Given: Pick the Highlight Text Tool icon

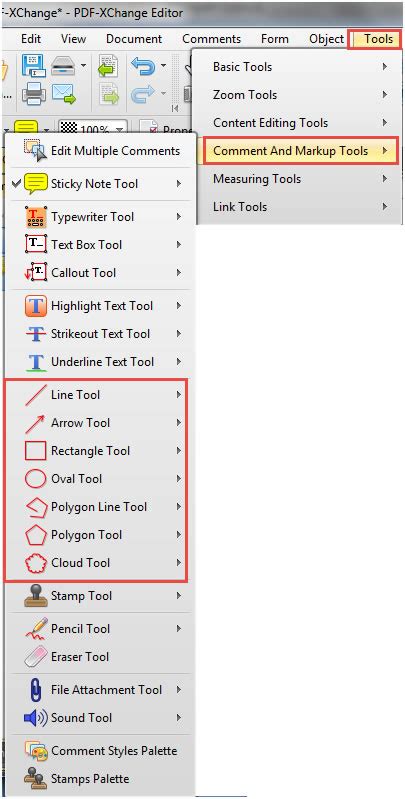Looking at the screenshot, I should (x=36, y=306).
